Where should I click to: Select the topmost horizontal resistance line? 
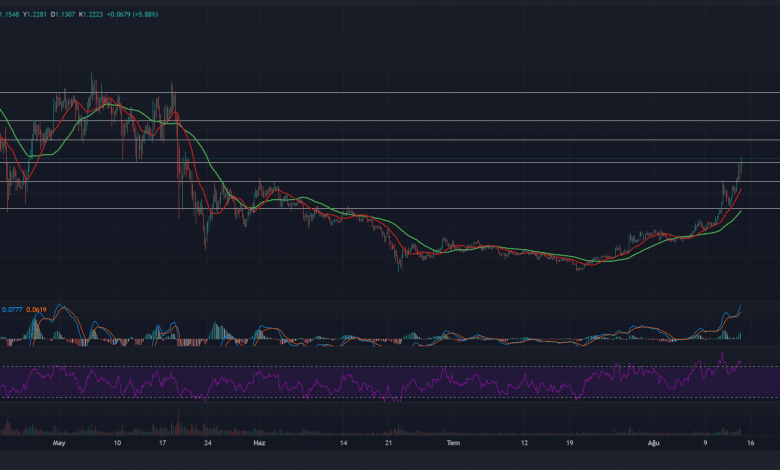coord(400,92)
